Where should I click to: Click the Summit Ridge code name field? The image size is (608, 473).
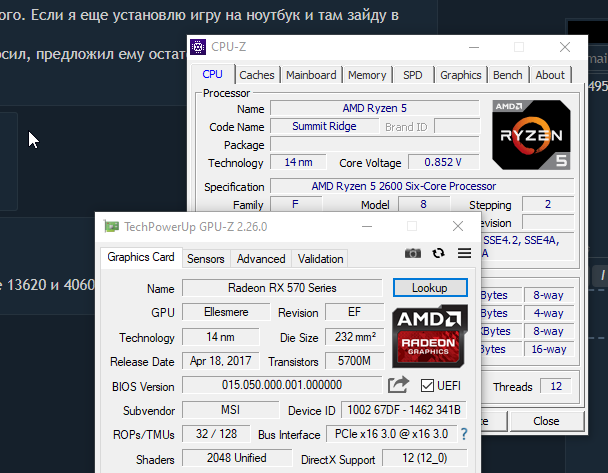click(x=325, y=126)
